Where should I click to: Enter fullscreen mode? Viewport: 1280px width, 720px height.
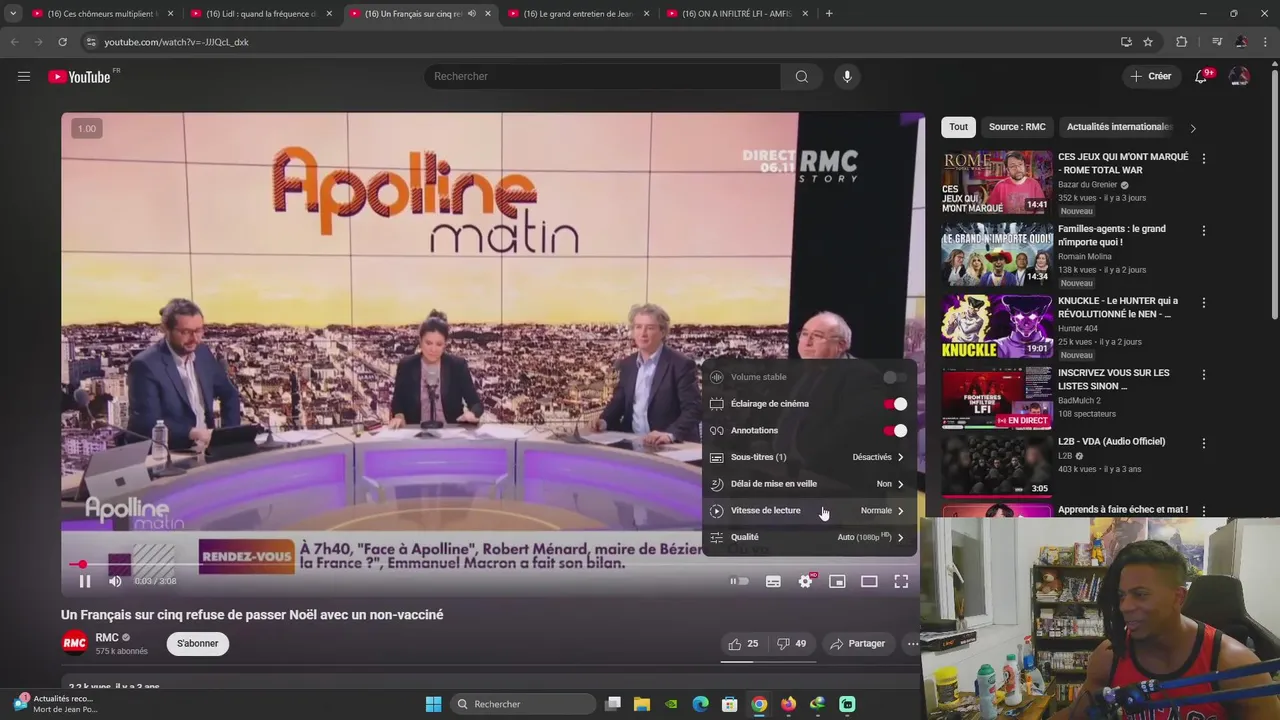coord(901,581)
